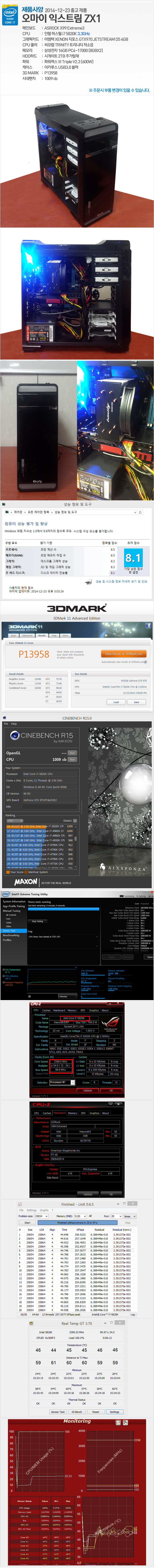Image resolution: width=154 pixels, height=1568 pixels.
Task: Open Graphics tab in CPU-Z mainboard window
Action: point(95,1113)
